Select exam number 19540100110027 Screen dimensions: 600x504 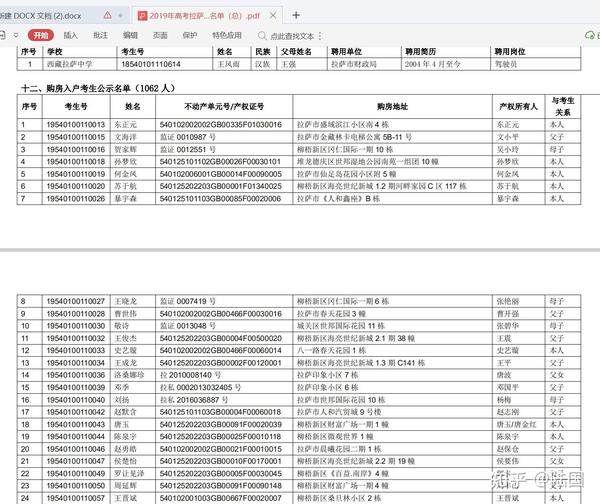click(76, 302)
